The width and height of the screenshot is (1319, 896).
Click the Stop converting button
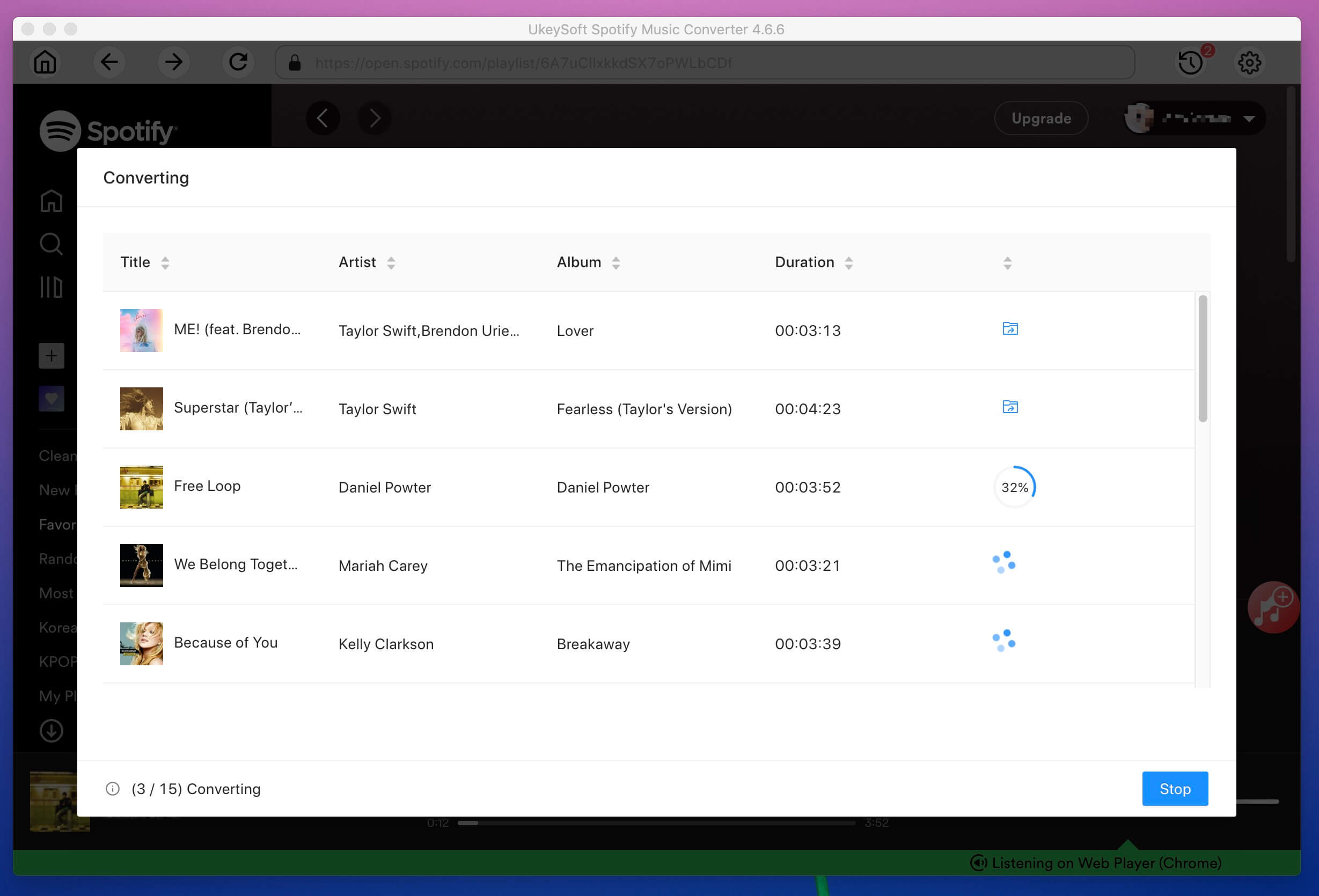click(1175, 789)
